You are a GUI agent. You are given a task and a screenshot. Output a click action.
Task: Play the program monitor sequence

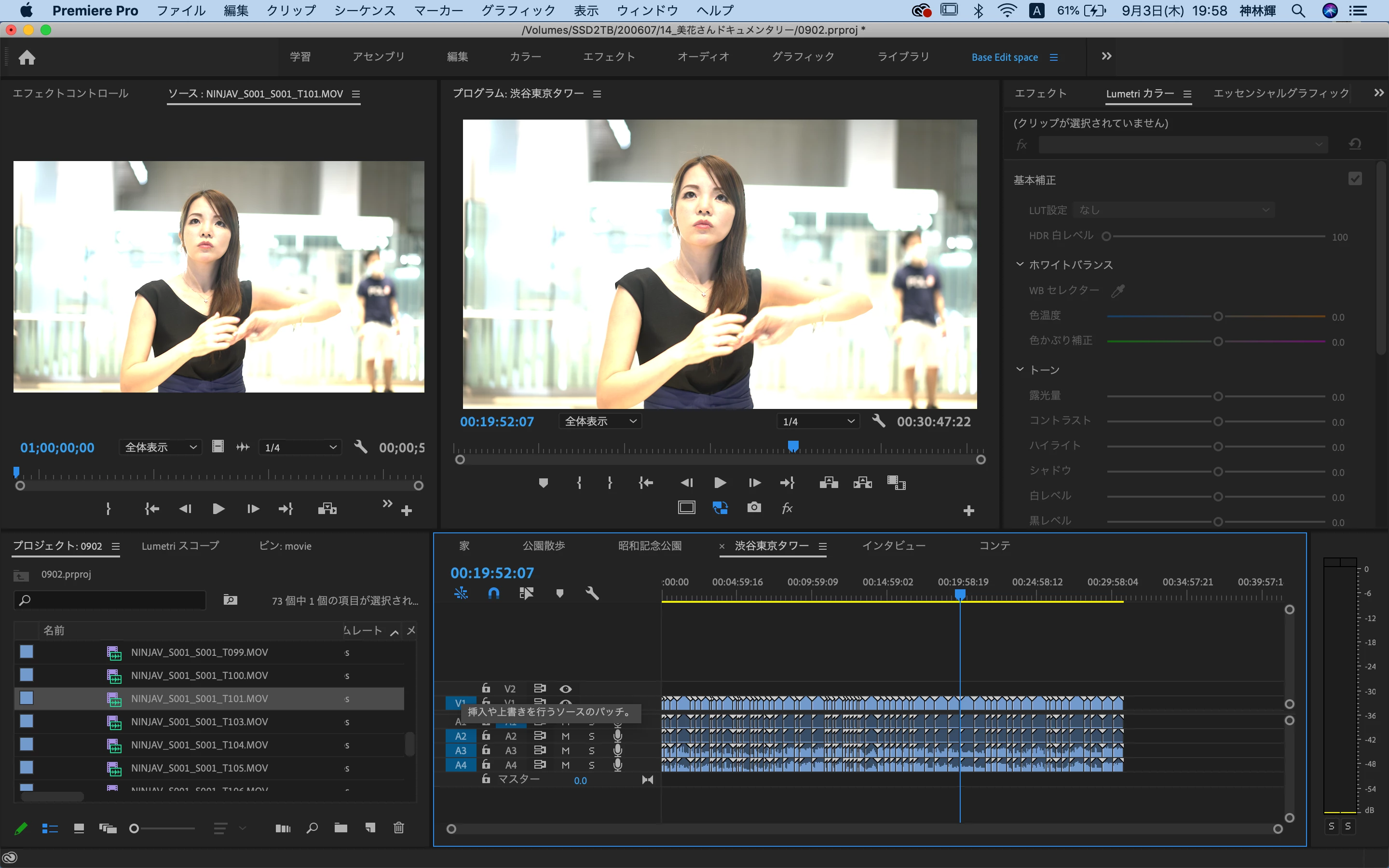click(x=720, y=483)
